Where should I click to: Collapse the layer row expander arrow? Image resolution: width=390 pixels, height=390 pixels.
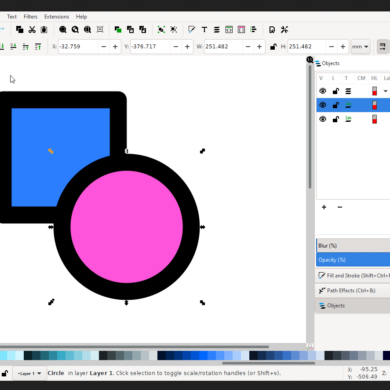click(385, 91)
